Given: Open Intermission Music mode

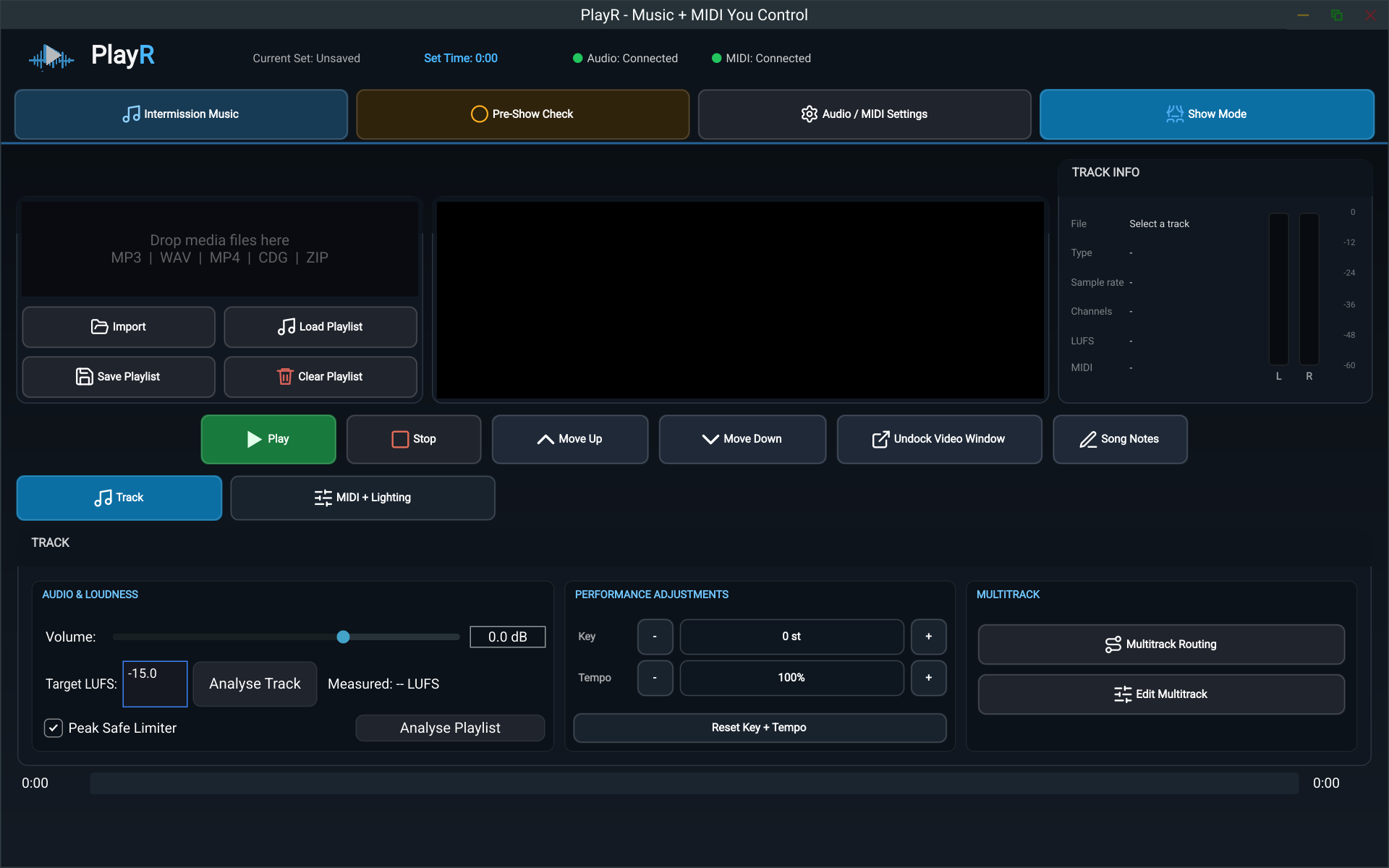Looking at the screenshot, I should [181, 114].
